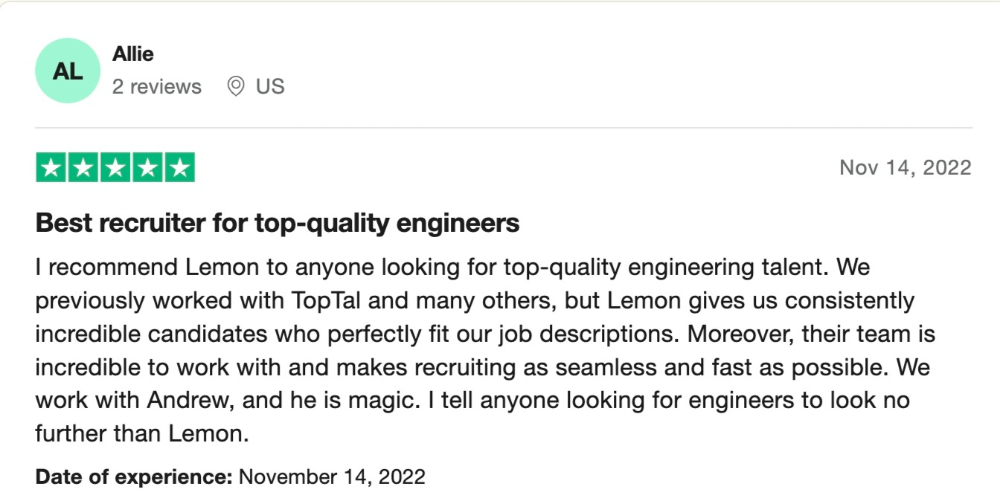Open the "Best recruiter for top-quality engineers" title
1000x501 pixels.
(277, 224)
